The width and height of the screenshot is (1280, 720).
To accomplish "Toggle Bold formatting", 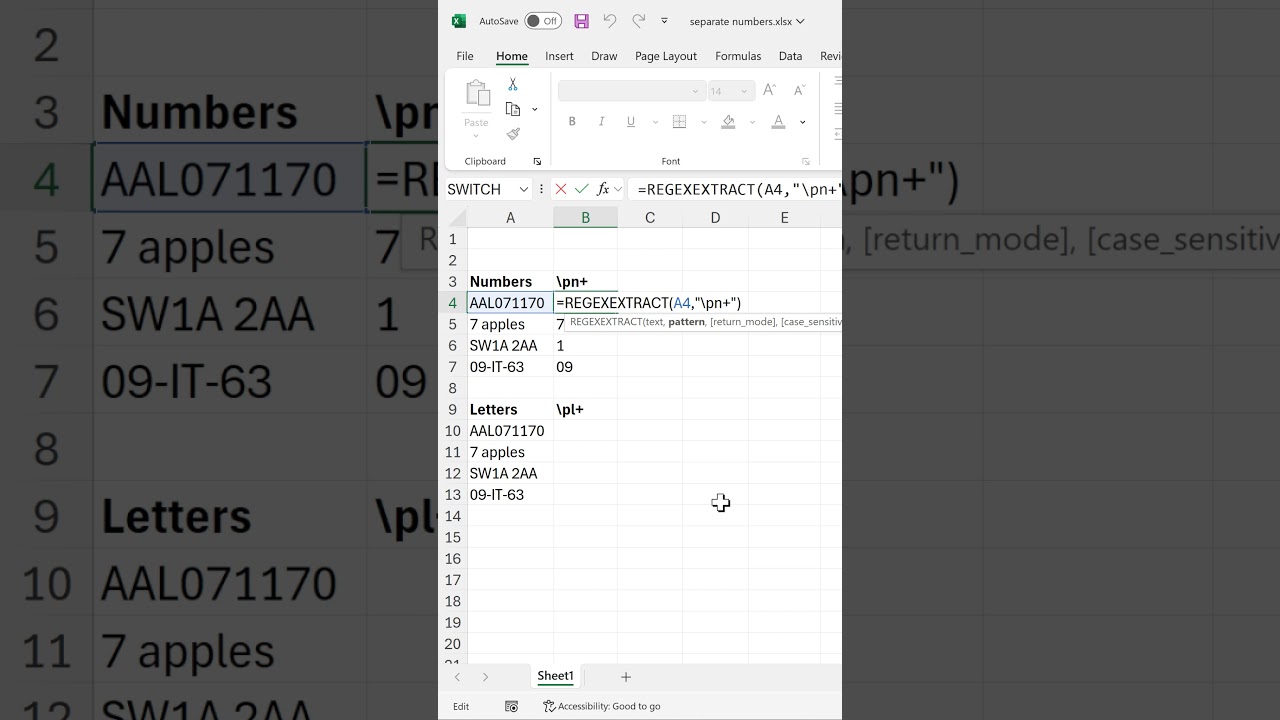I will (572, 122).
